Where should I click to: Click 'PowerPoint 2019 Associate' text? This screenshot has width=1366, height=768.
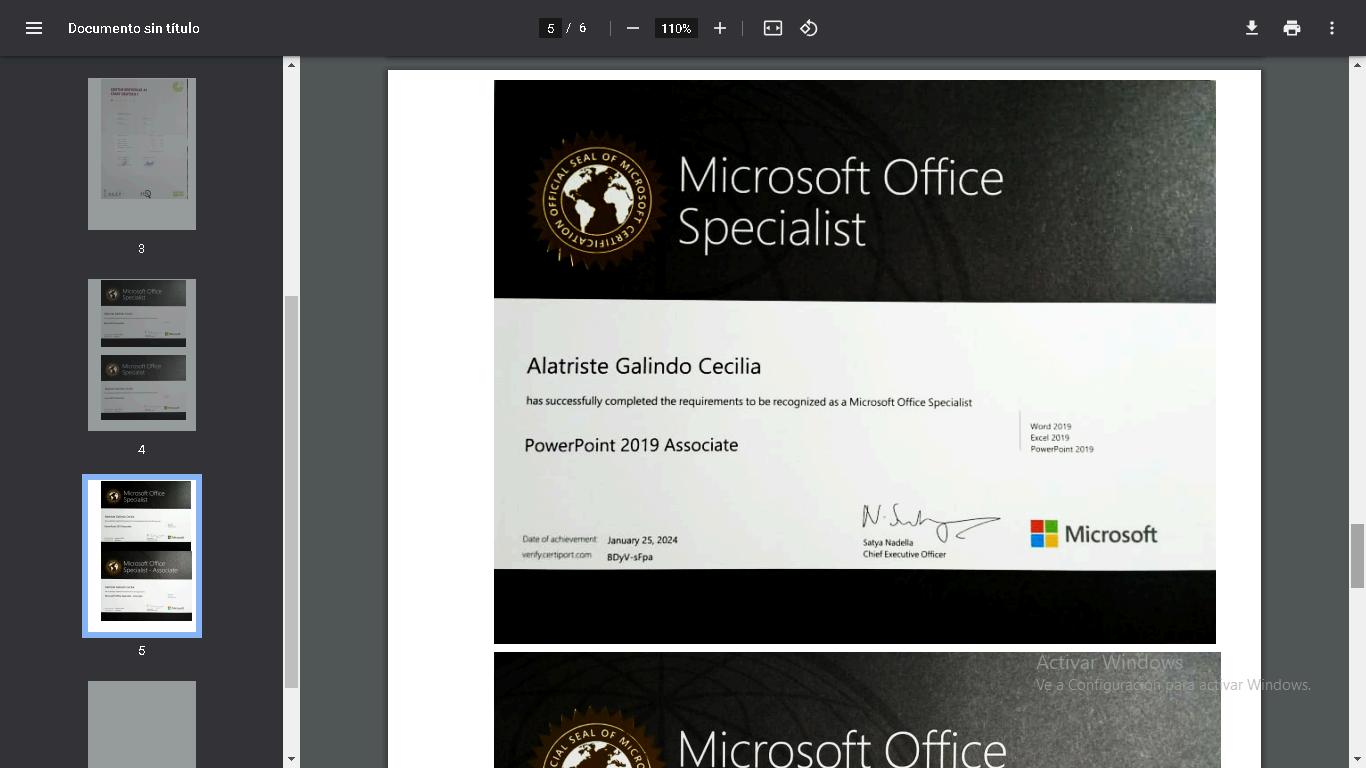point(631,445)
